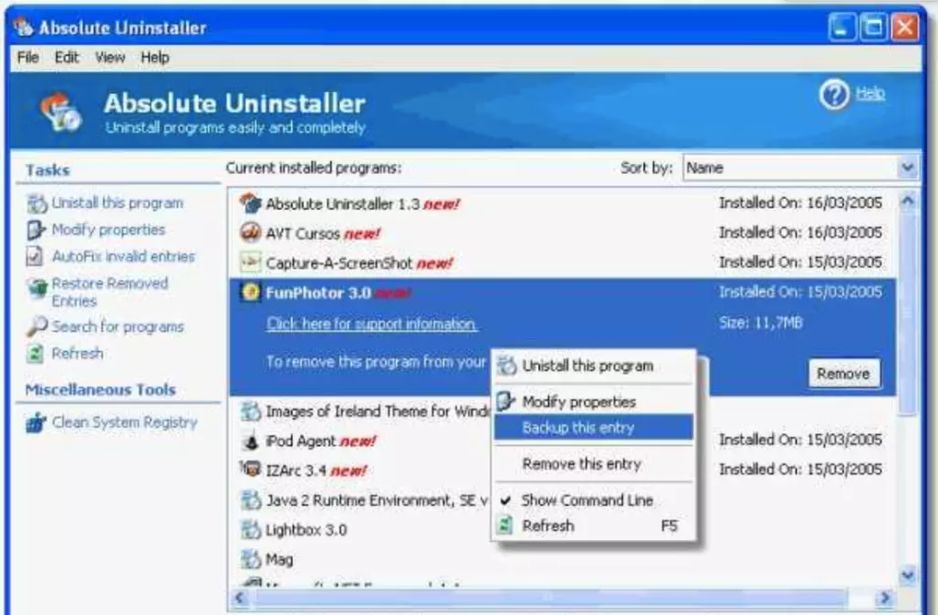This screenshot has width=938, height=615.
Task: Click the iPod Agent program icon
Action: click(x=251, y=441)
